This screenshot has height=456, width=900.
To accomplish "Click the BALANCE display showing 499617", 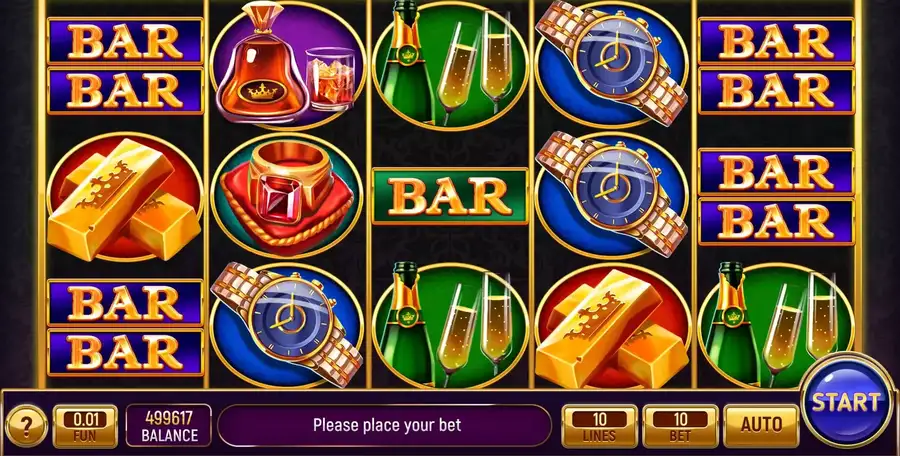I will [169, 426].
